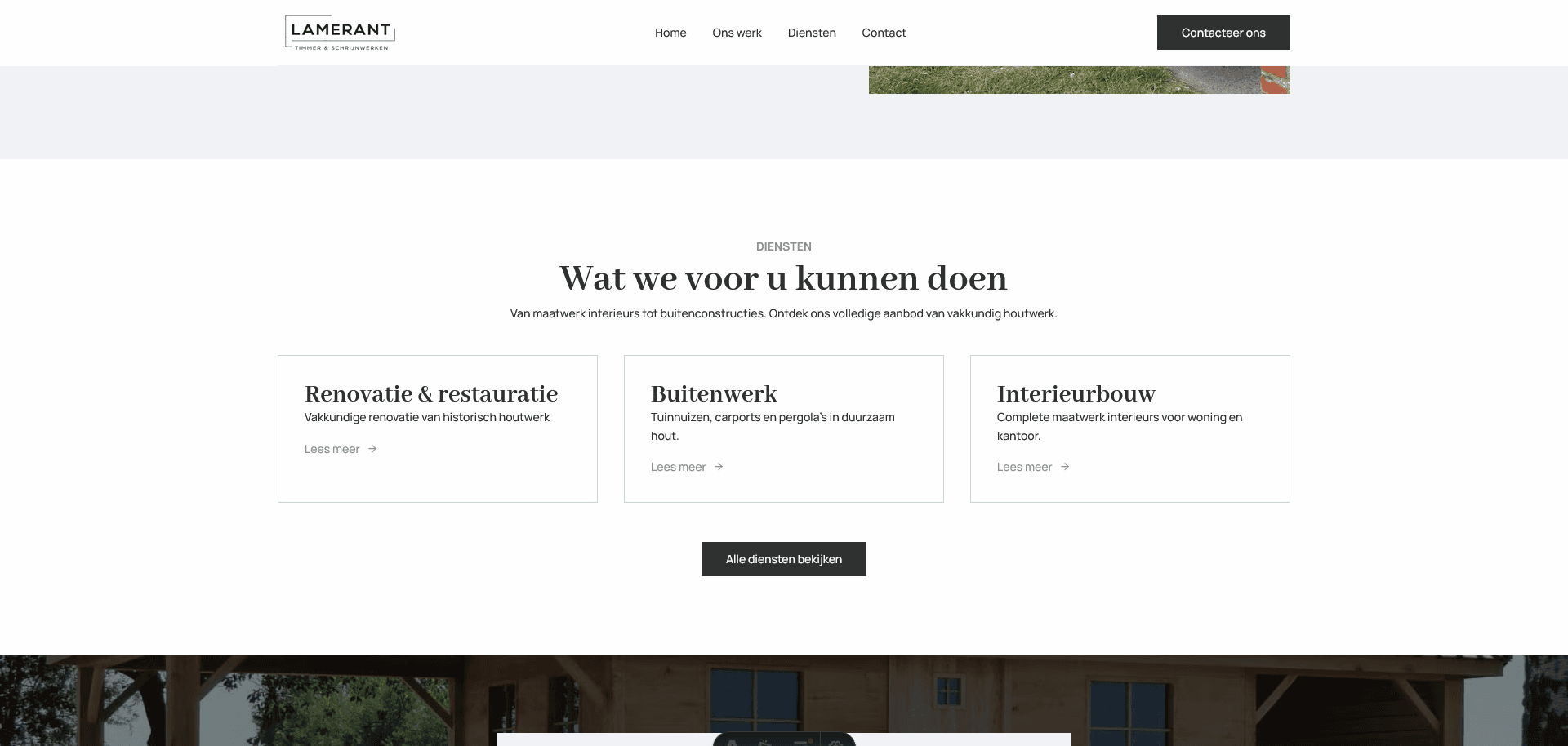
Task: Navigate to Diensten
Action: click(811, 33)
